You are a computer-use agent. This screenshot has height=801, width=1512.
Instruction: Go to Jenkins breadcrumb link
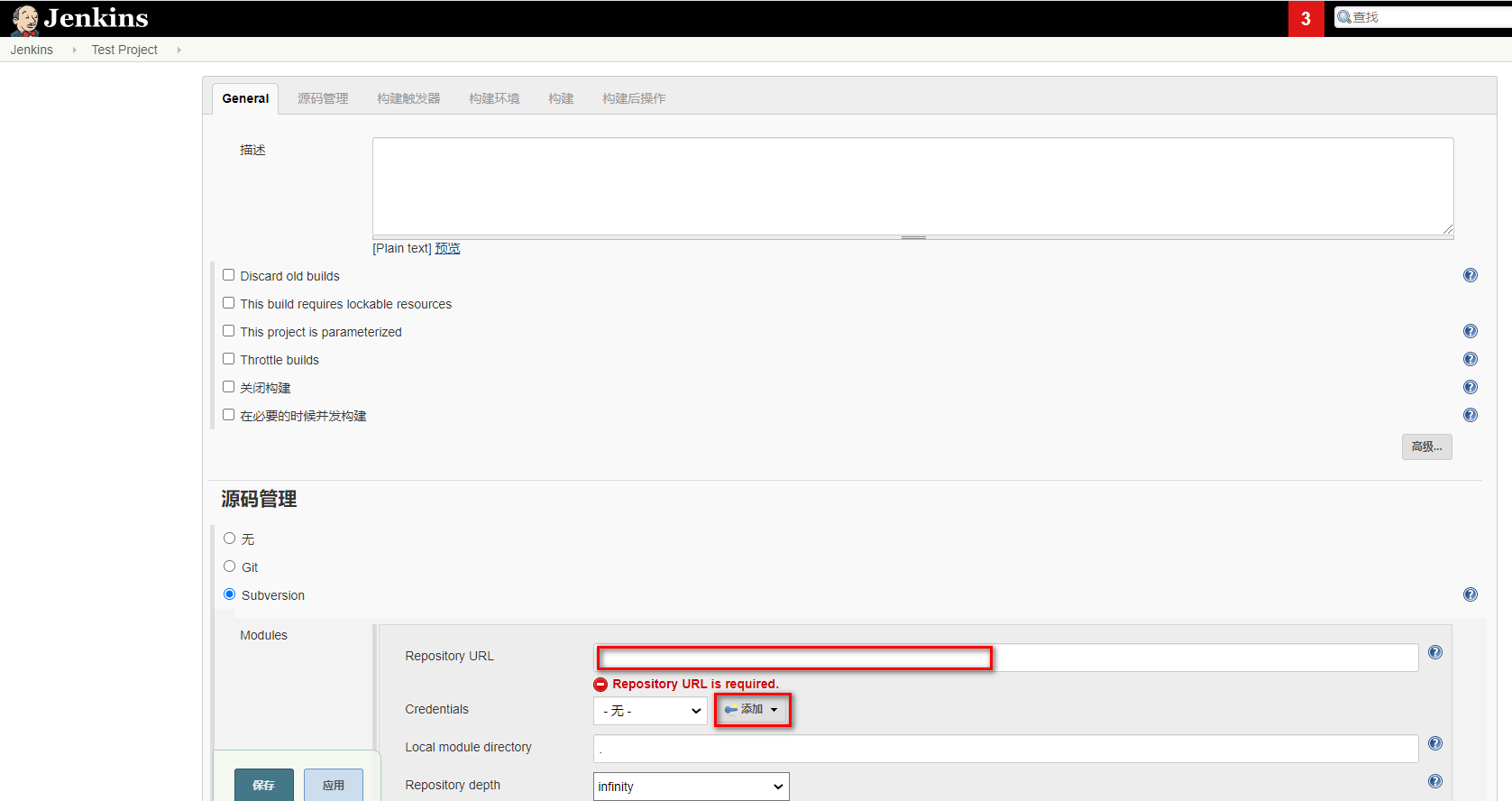32,50
